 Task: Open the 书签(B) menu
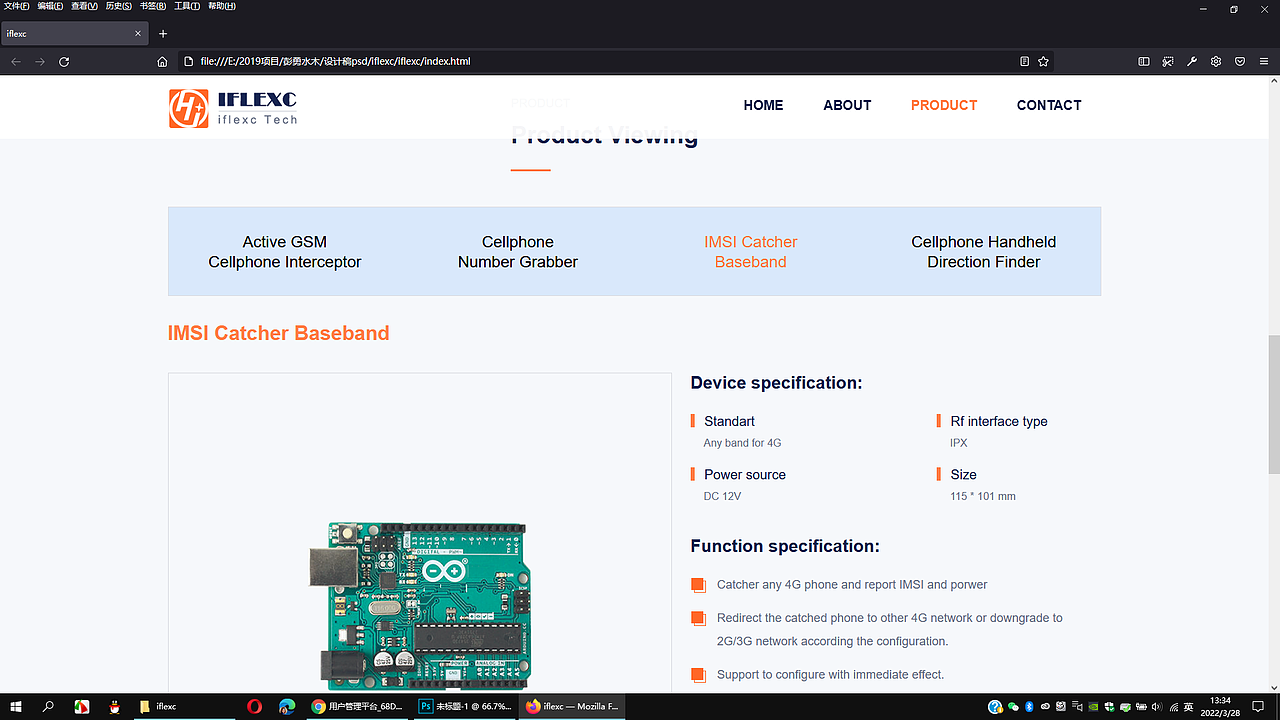[153, 6]
